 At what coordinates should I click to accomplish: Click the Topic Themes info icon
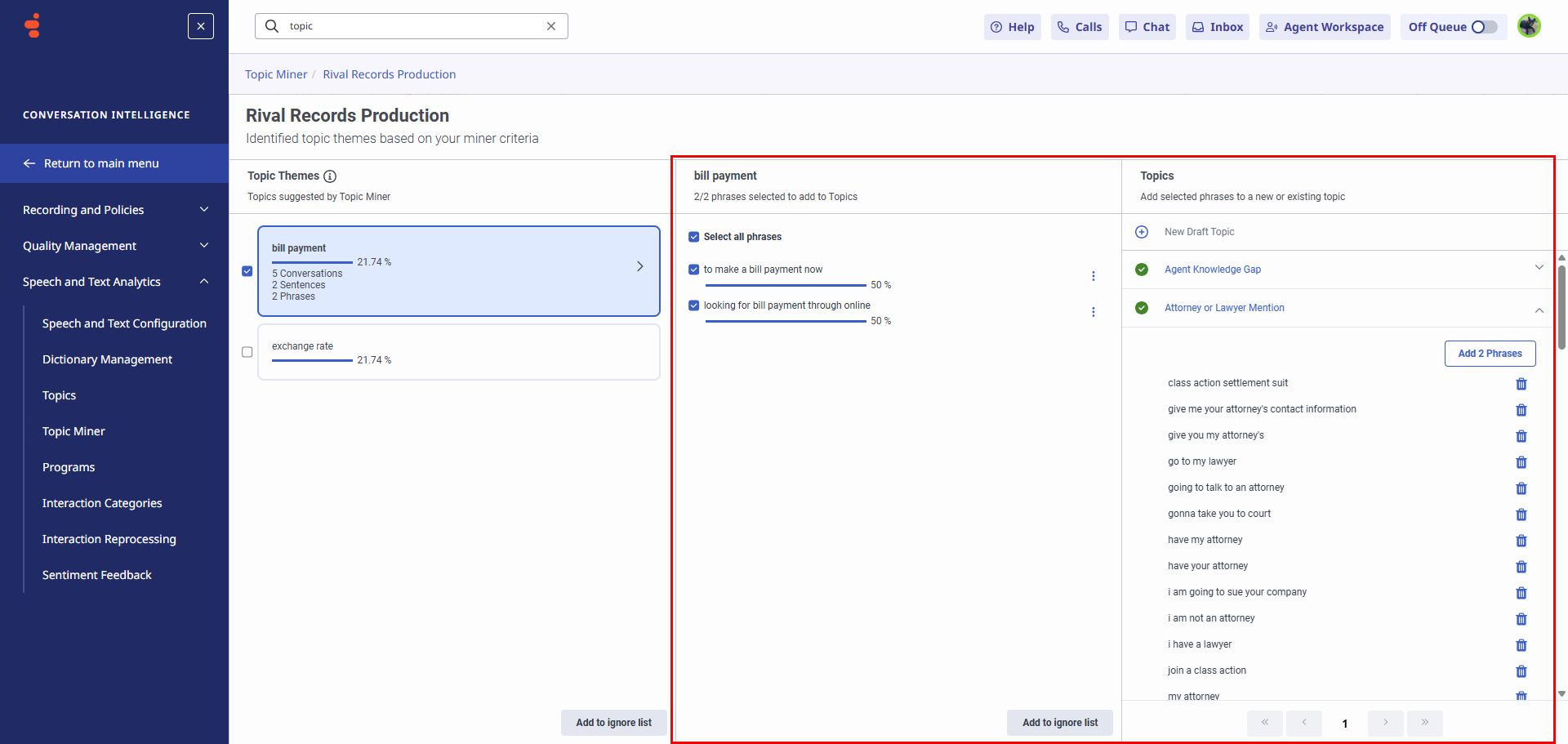click(x=330, y=176)
